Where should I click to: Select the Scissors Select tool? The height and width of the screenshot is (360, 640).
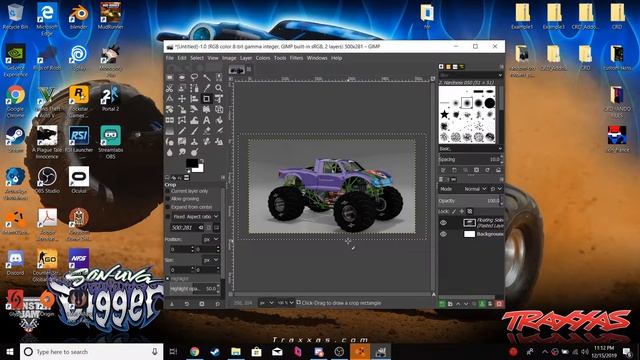pyautogui.click(x=170, y=88)
